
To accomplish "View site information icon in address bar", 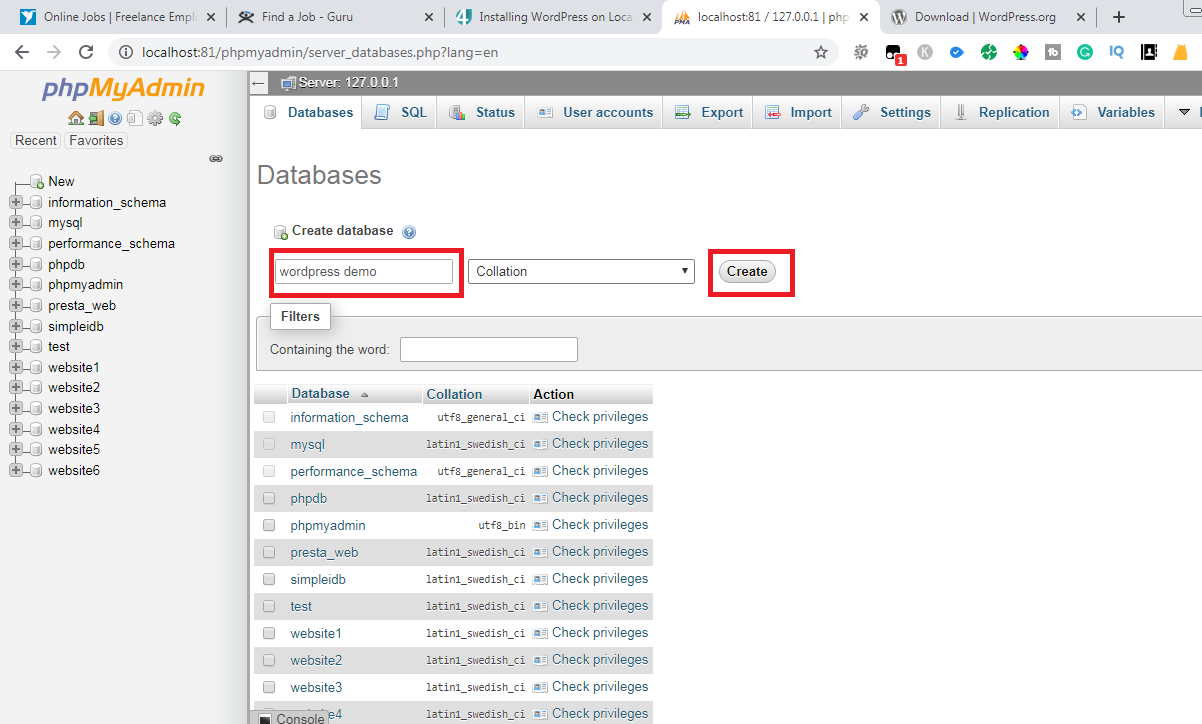I will pos(125,52).
